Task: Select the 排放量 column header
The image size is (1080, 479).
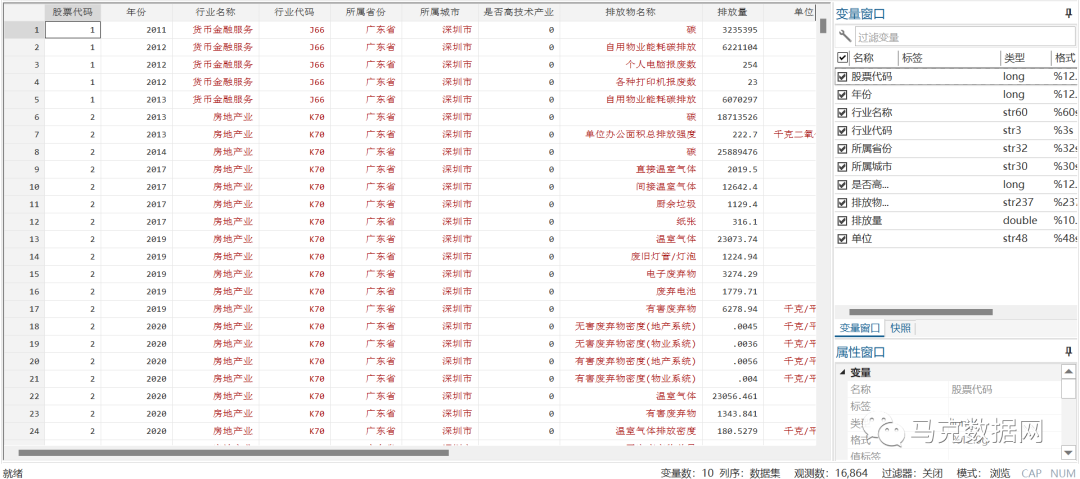Action: point(733,12)
